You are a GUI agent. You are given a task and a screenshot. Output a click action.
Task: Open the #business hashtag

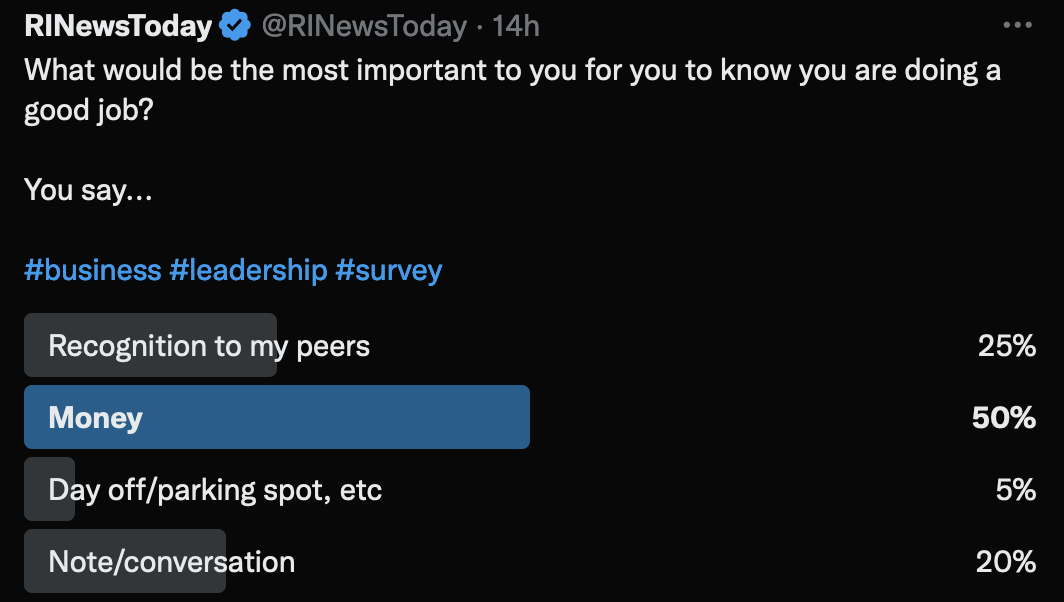pos(93,270)
